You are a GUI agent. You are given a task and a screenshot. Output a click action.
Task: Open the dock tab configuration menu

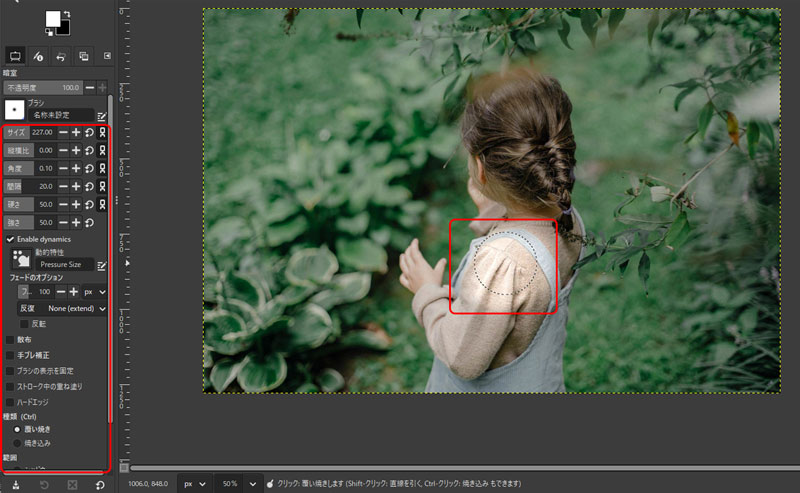click(x=107, y=56)
